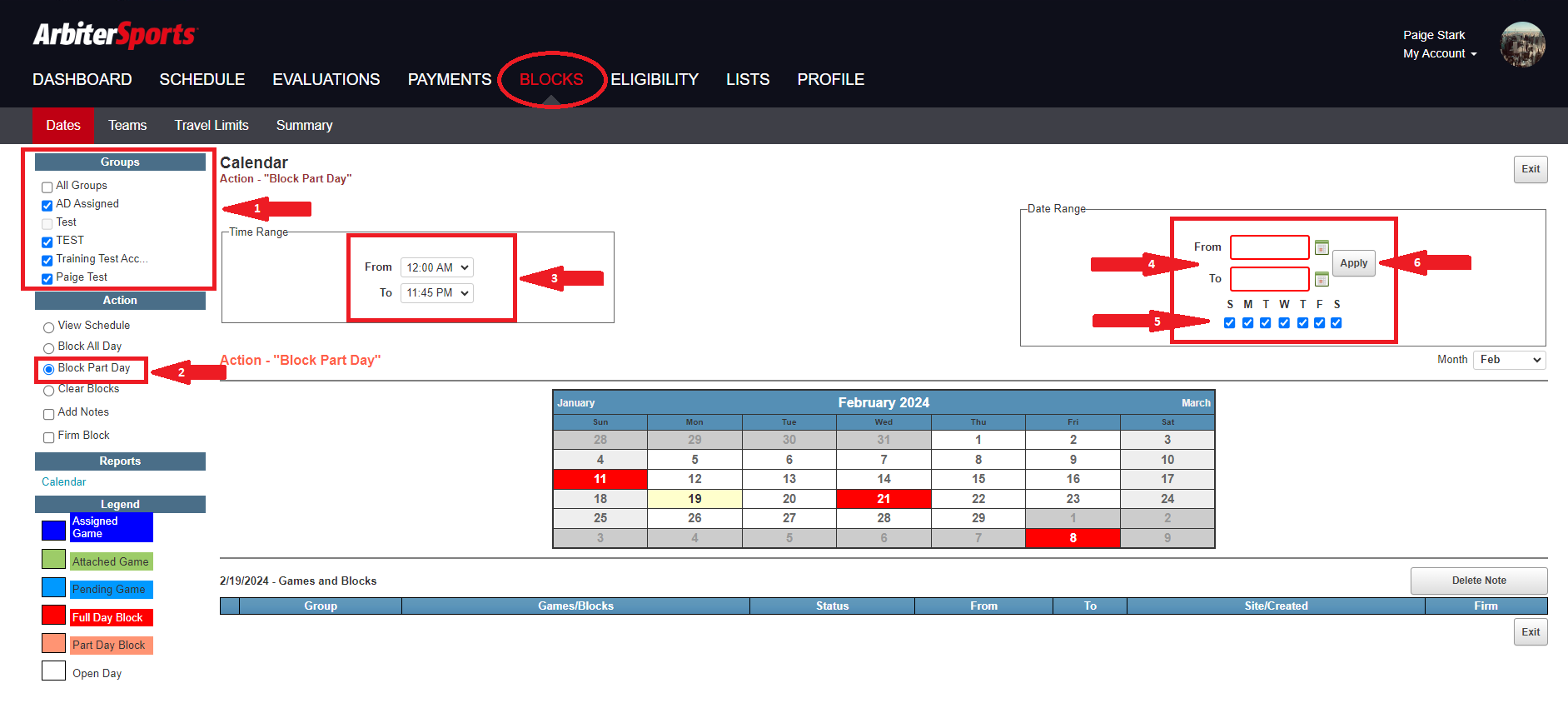Uncheck the TEST group checkbox
The height and width of the screenshot is (708, 1568).
pyautogui.click(x=47, y=242)
